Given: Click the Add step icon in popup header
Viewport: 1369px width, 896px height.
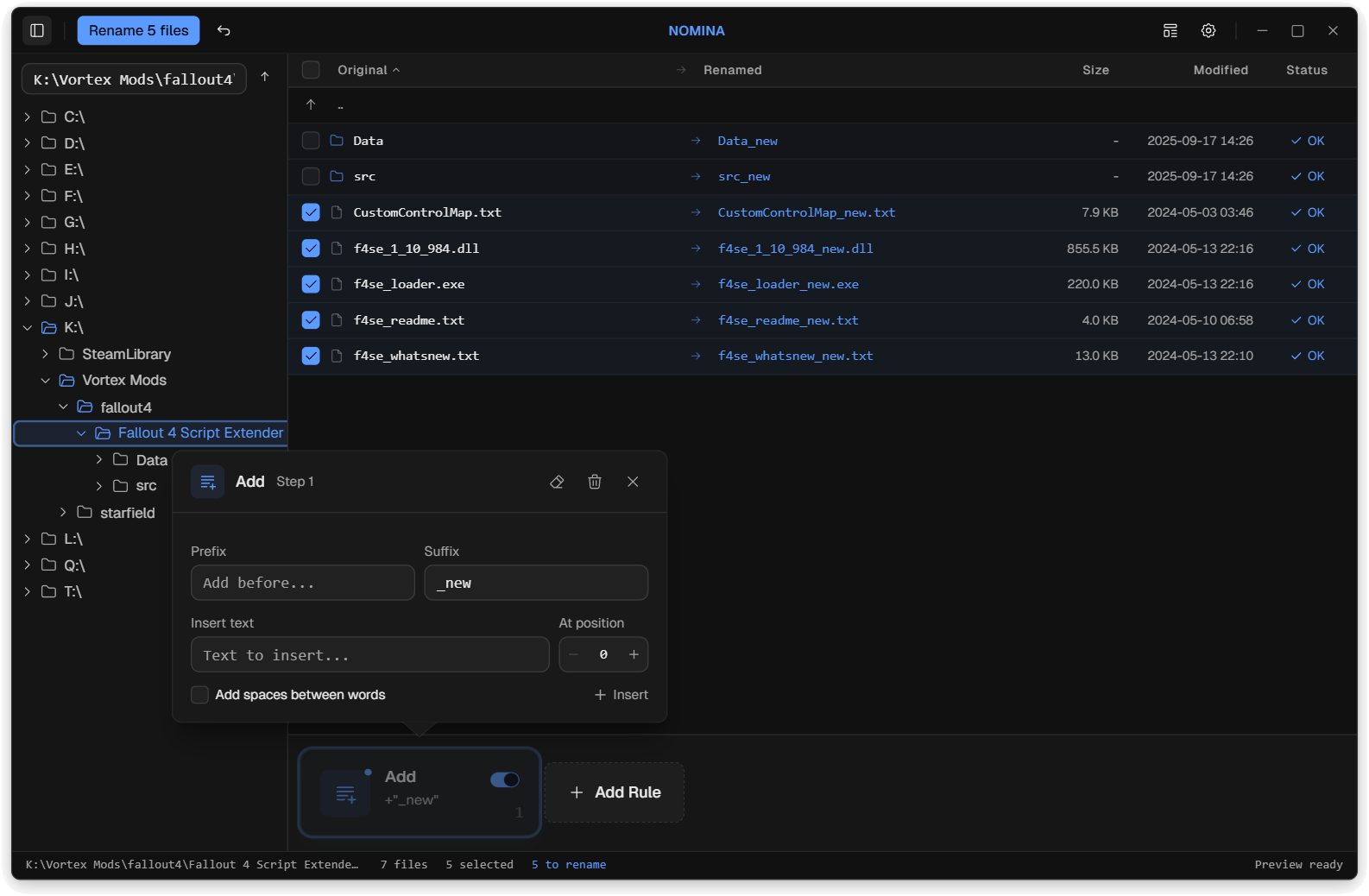Looking at the screenshot, I should 208,482.
